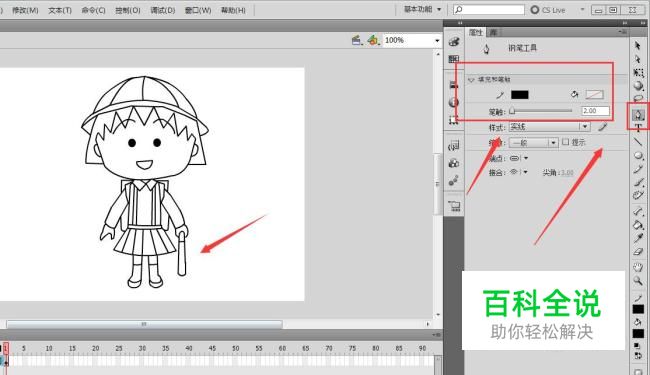Select the Lasso tool
The image size is (650, 375).
coord(638,99)
